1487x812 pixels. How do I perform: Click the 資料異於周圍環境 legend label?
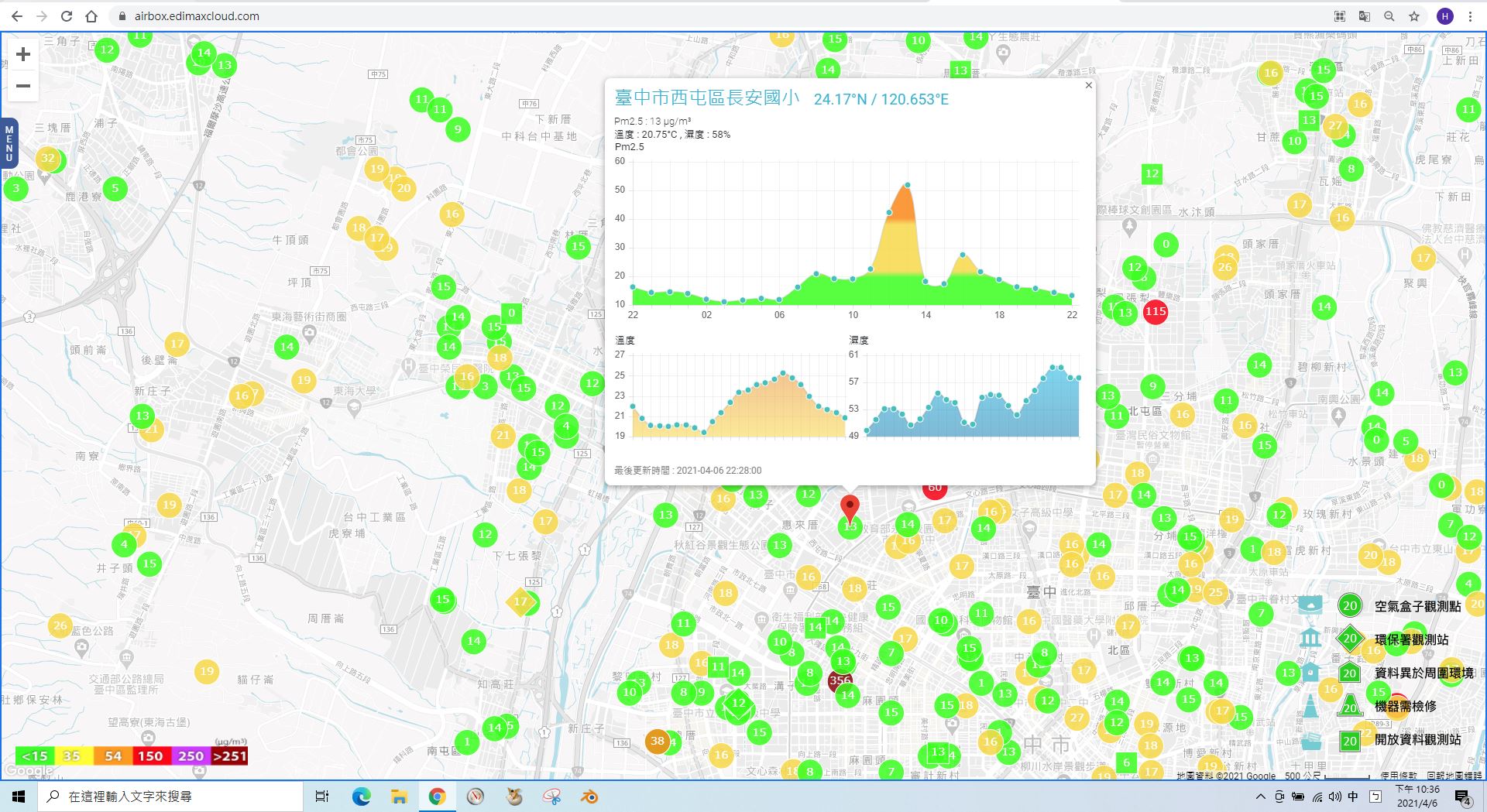point(1423,673)
